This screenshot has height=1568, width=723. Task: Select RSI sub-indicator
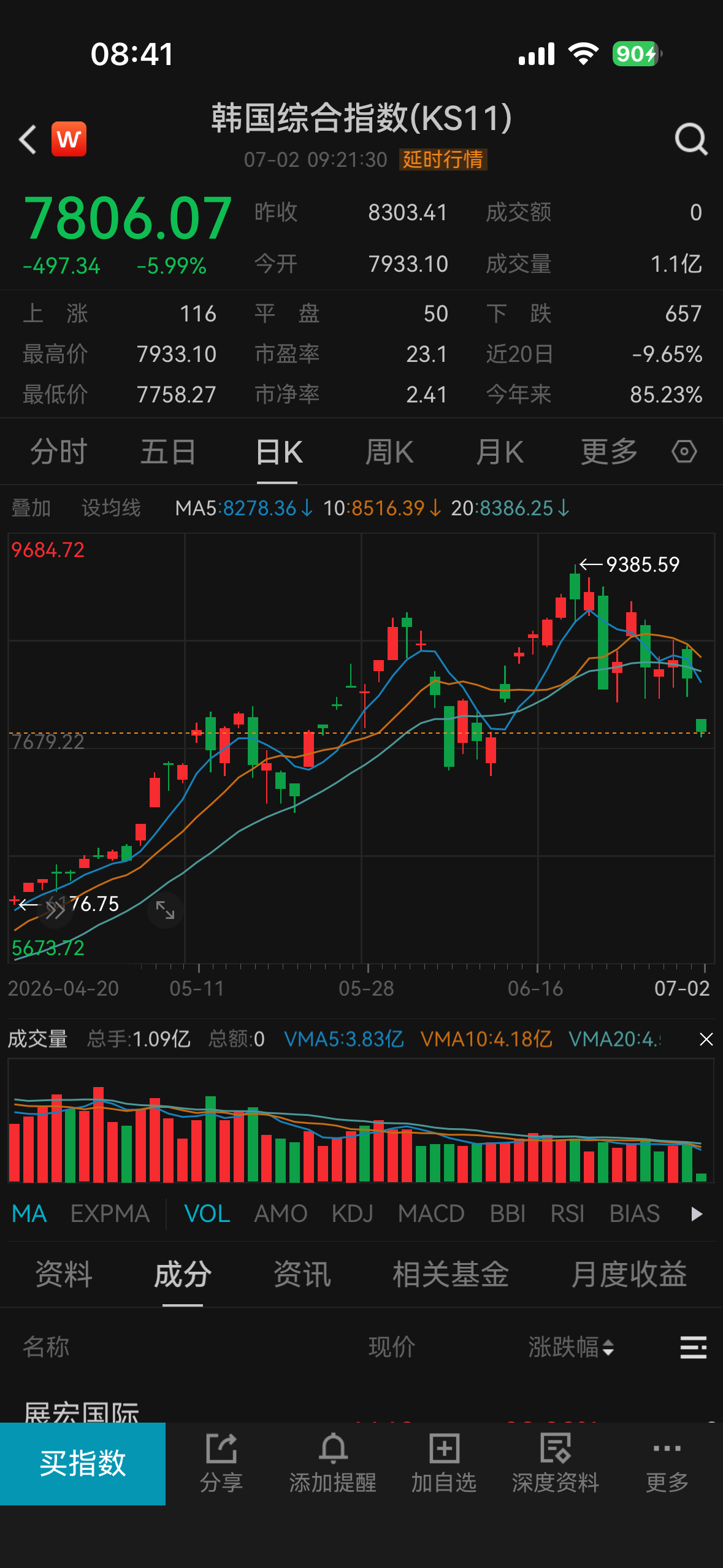tap(567, 1214)
